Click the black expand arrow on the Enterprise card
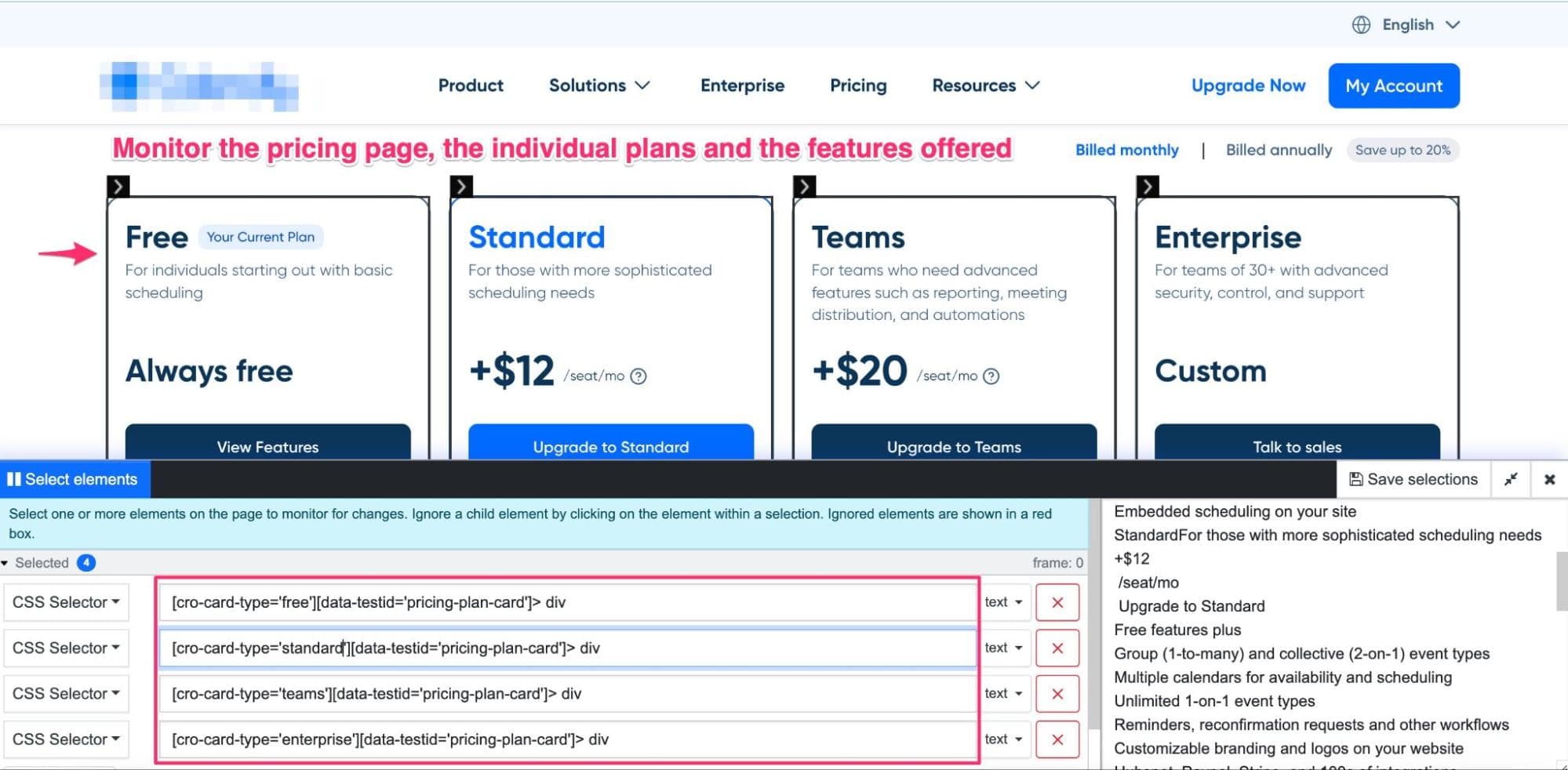This screenshot has width=1568, height=770. point(1148,186)
